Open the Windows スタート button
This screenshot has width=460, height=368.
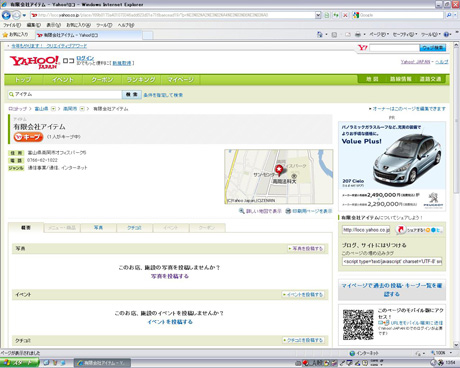coord(19,363)
